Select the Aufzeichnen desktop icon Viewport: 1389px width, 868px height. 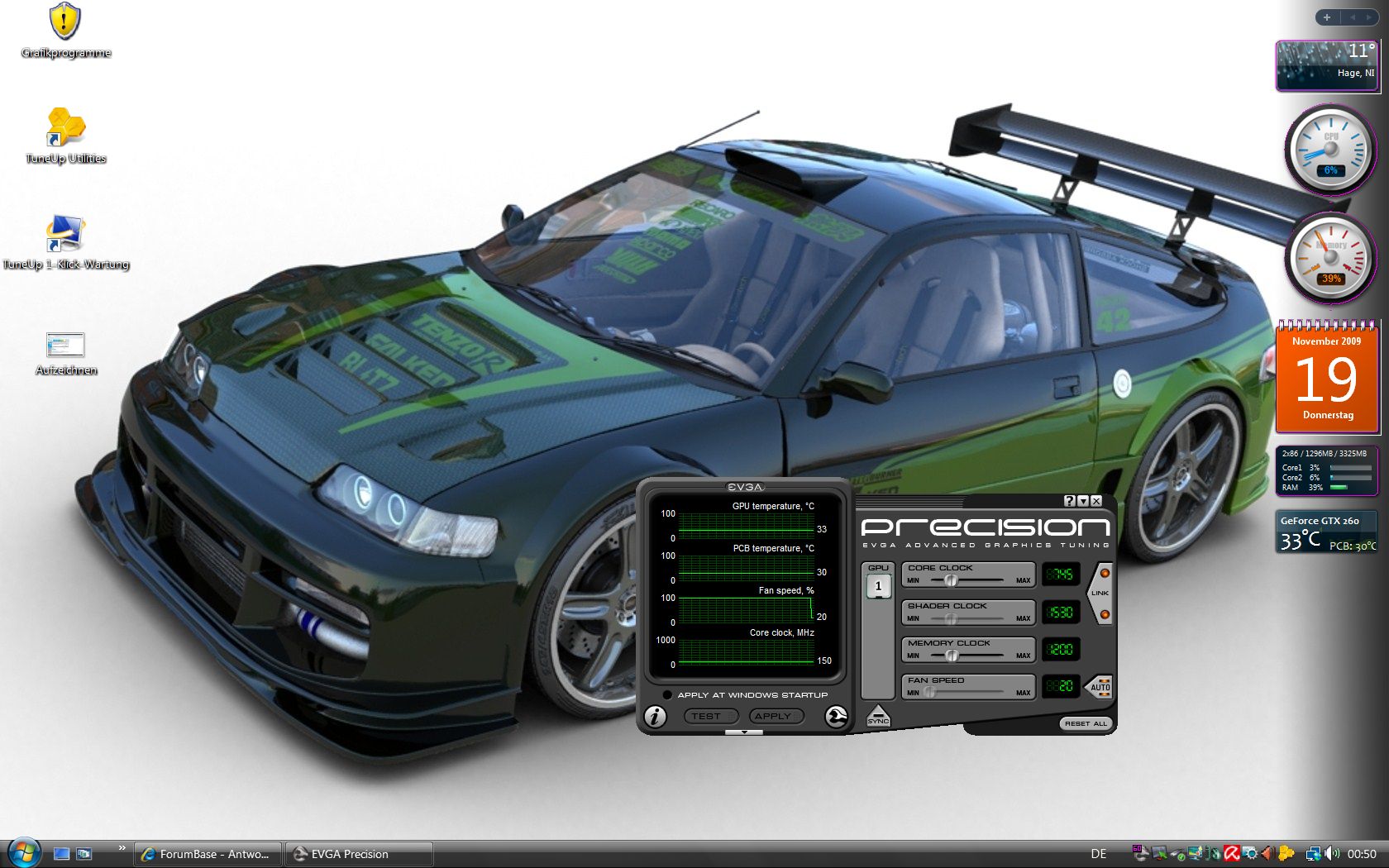tap(65, 354)
